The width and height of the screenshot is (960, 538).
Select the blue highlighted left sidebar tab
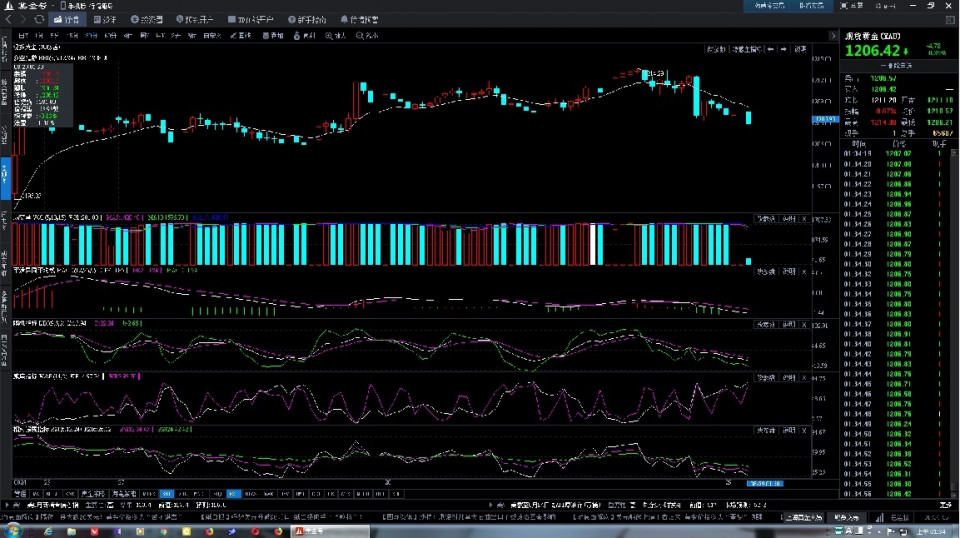pos(5,173)
